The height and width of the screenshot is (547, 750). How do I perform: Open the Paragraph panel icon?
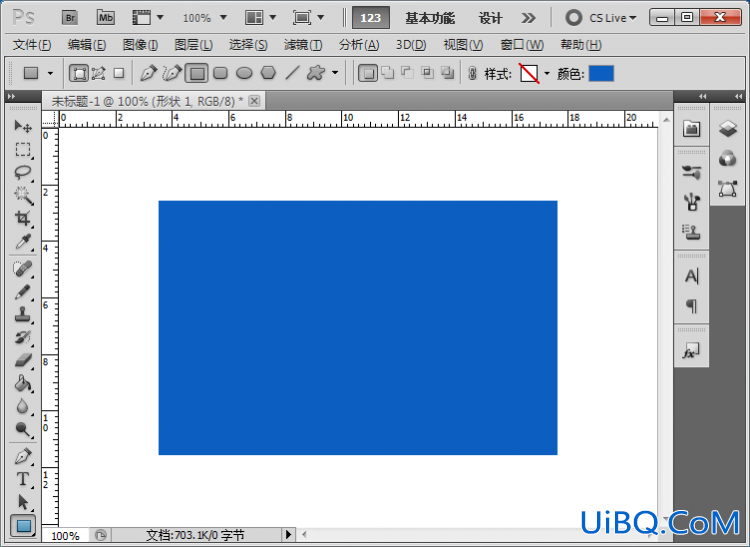[x=692, y=306]
